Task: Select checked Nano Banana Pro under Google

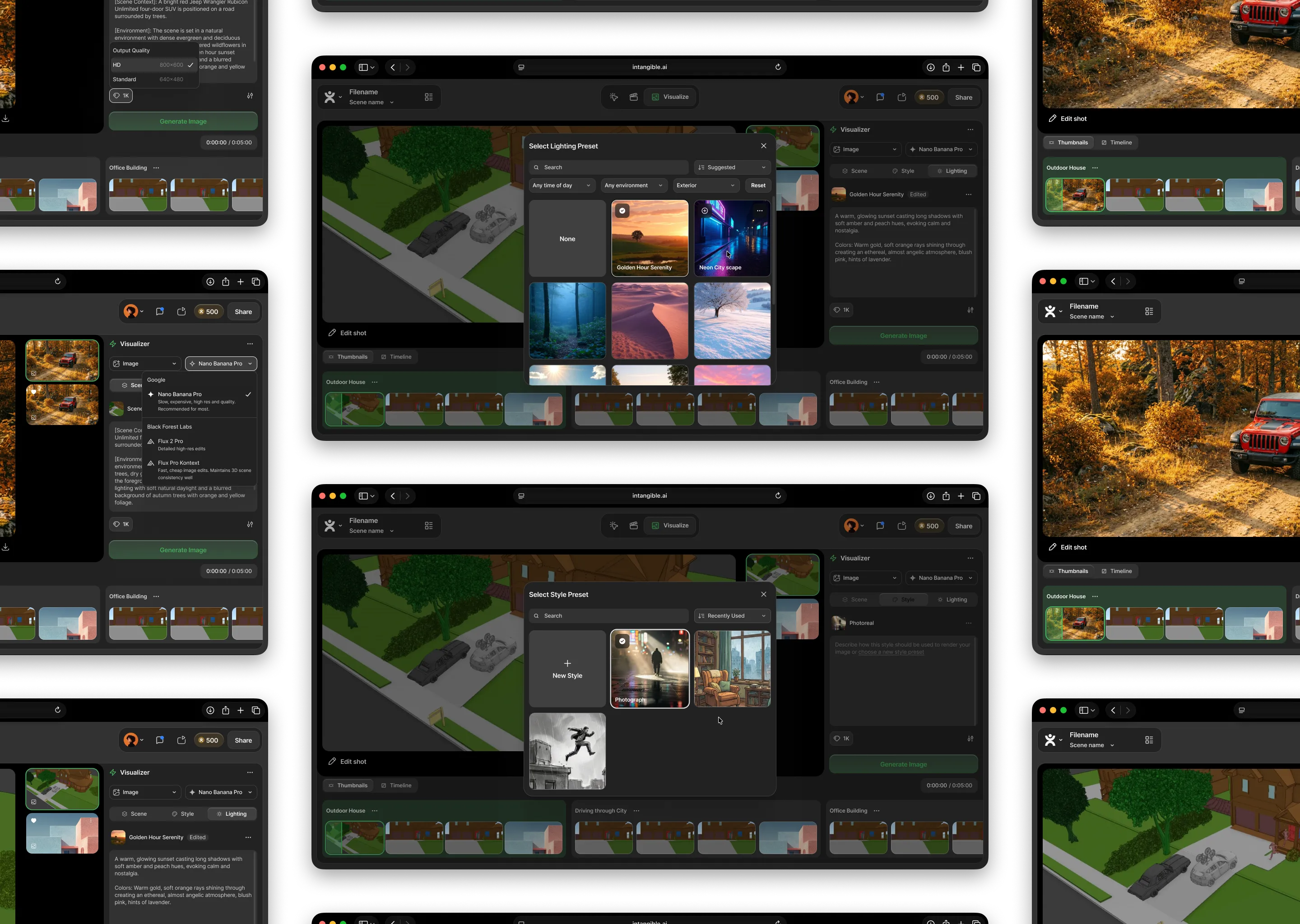Action: coord(199,401)
